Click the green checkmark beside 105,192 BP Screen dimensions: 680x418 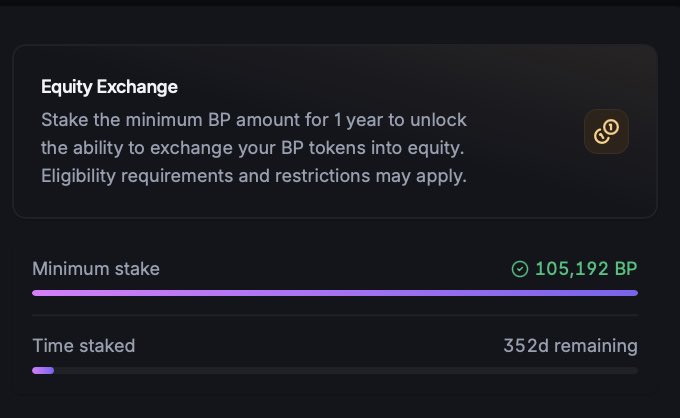pos(519,269)
